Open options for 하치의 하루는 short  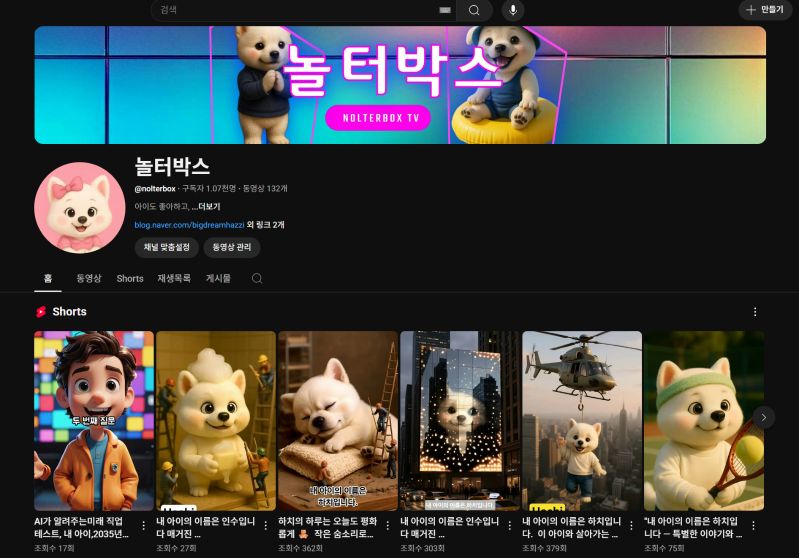coord(388,525)
